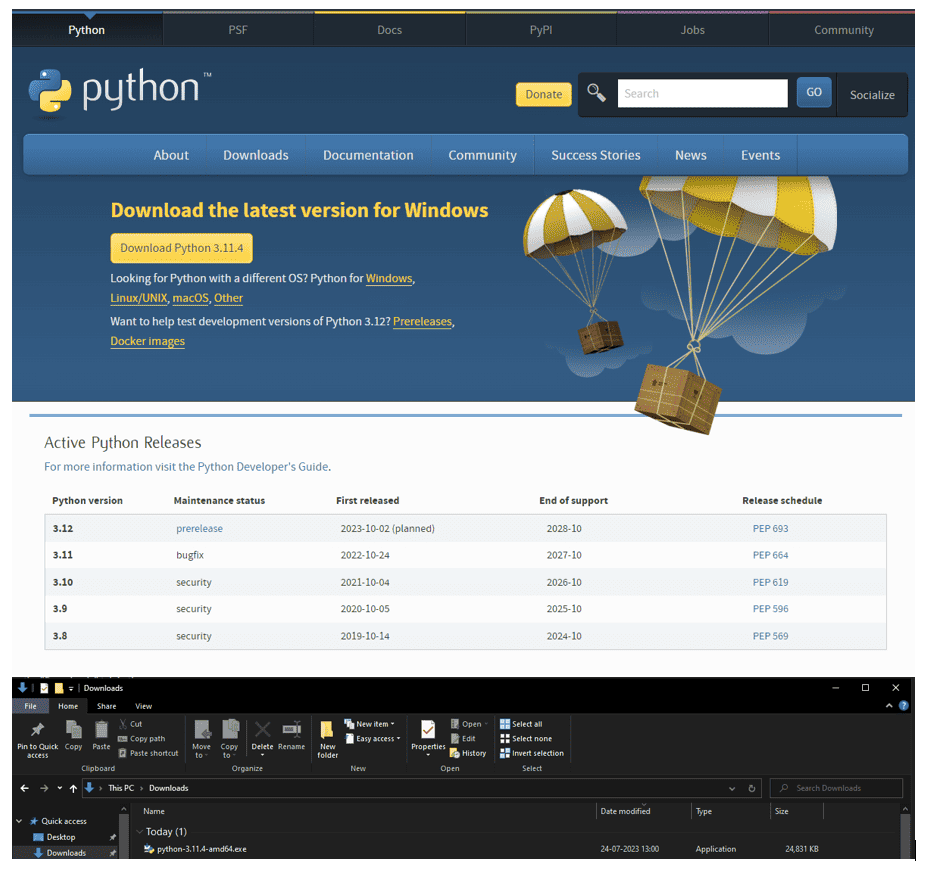This screenshot has width=928, height=877.
Task: Click Paste shortcut in the ribbon
Action: [148, 753]
